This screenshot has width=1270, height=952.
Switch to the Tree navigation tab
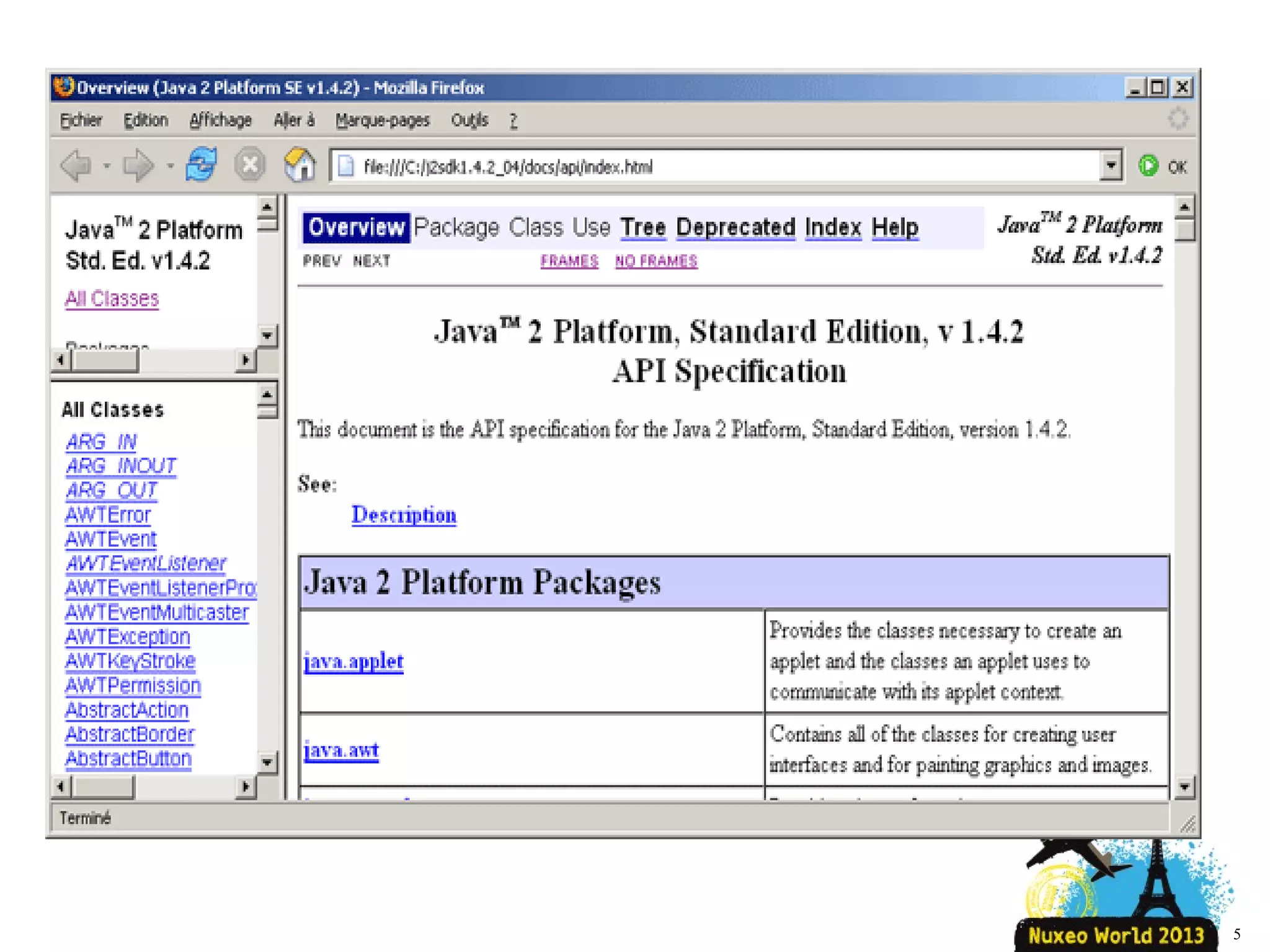(642, 228)
